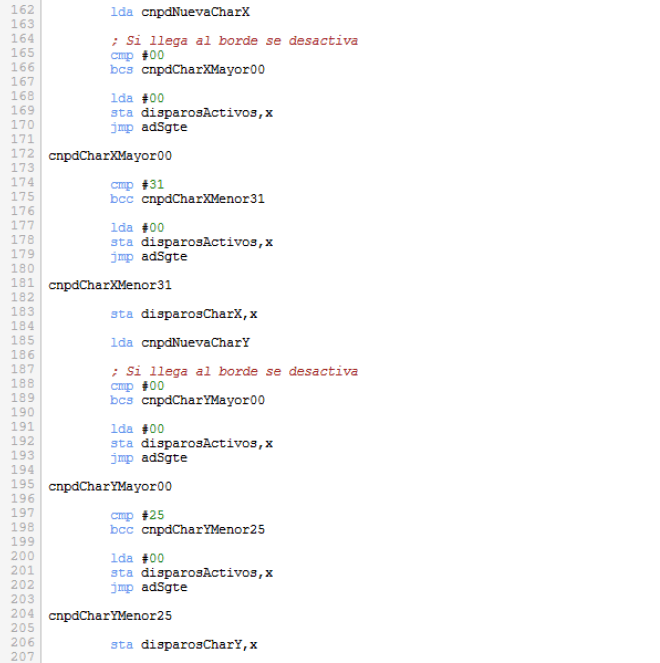The height and width of the screenshot is (663, 660).
Task: Click the 'jmp adSgte' on line 170
Action: pyautogui.click(x=148, y=127)
